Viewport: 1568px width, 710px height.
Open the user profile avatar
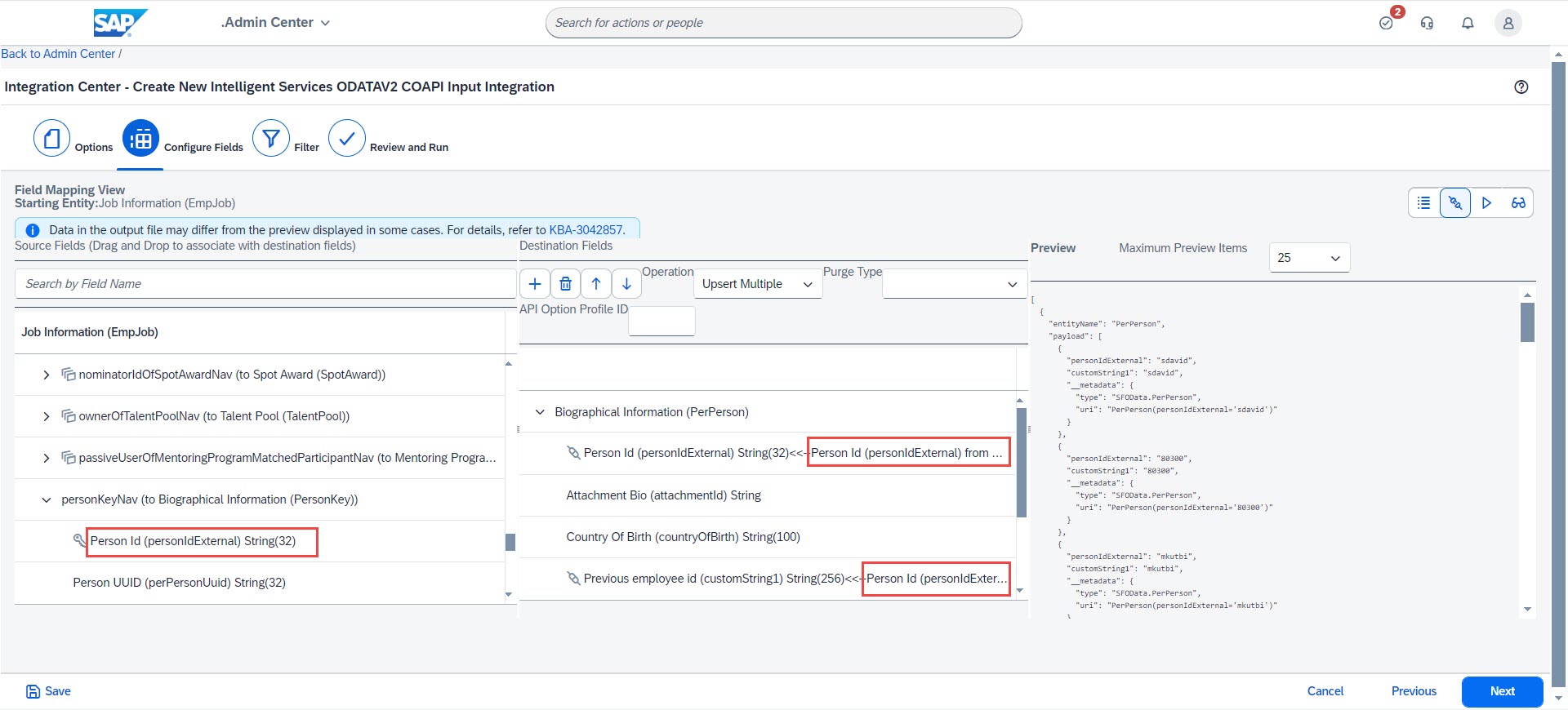pyautogui.click(x=1508, y=23)
